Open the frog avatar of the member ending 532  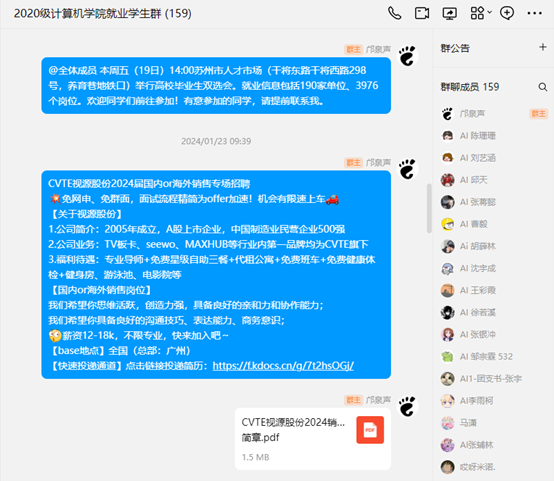click(447, 357)
